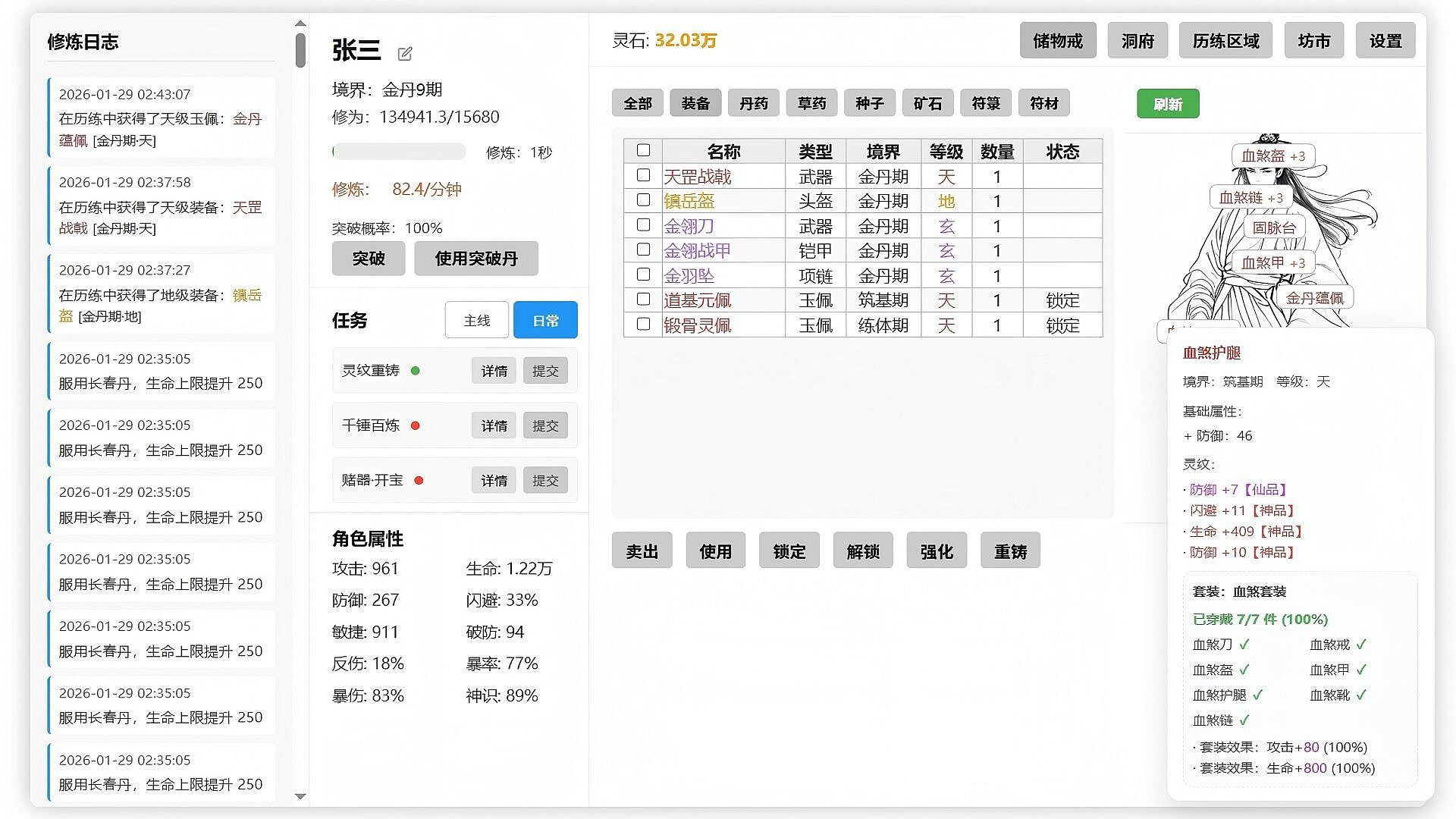Image resolution: width=1456 pixels, height=819 pixels.
Task: Switch to the 丹药 category tab
Action: coord(753,103)
